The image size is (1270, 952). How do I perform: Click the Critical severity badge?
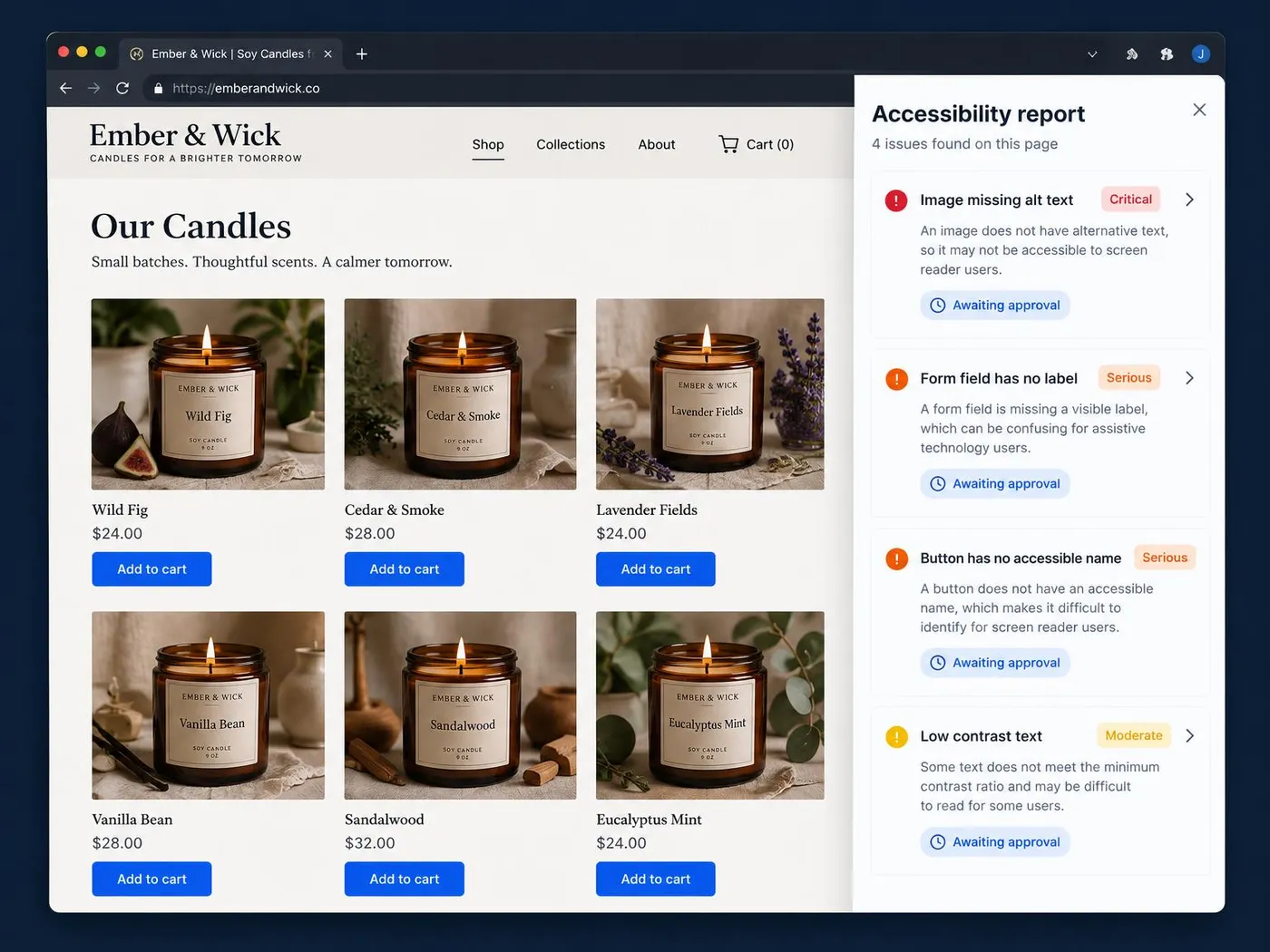click(x=1130, y=199)
